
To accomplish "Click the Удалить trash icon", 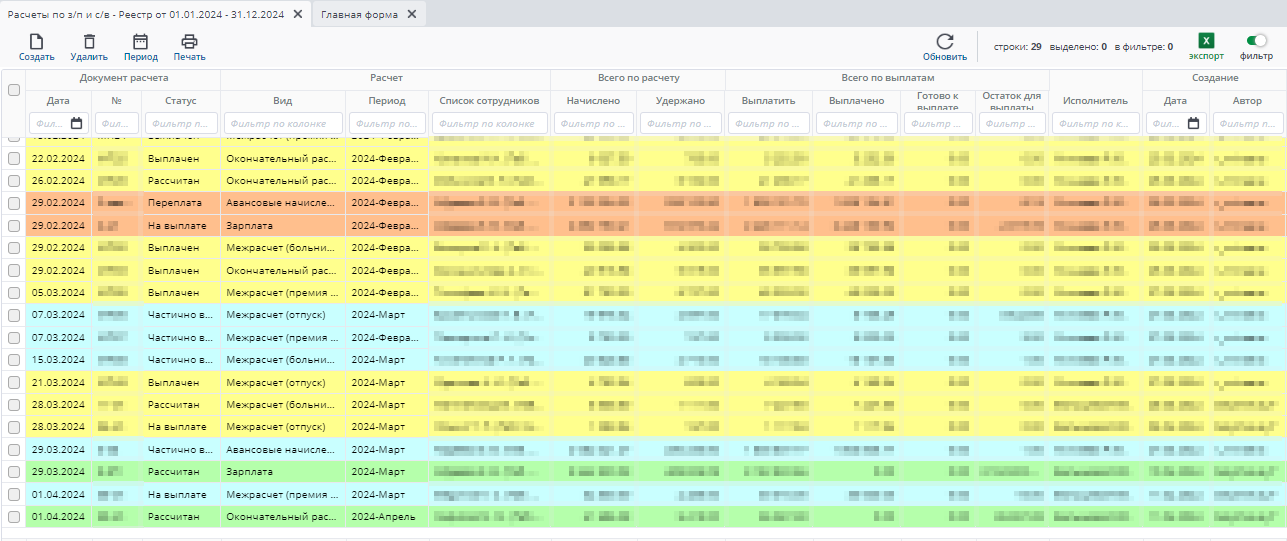I will (x=89, y=42).
